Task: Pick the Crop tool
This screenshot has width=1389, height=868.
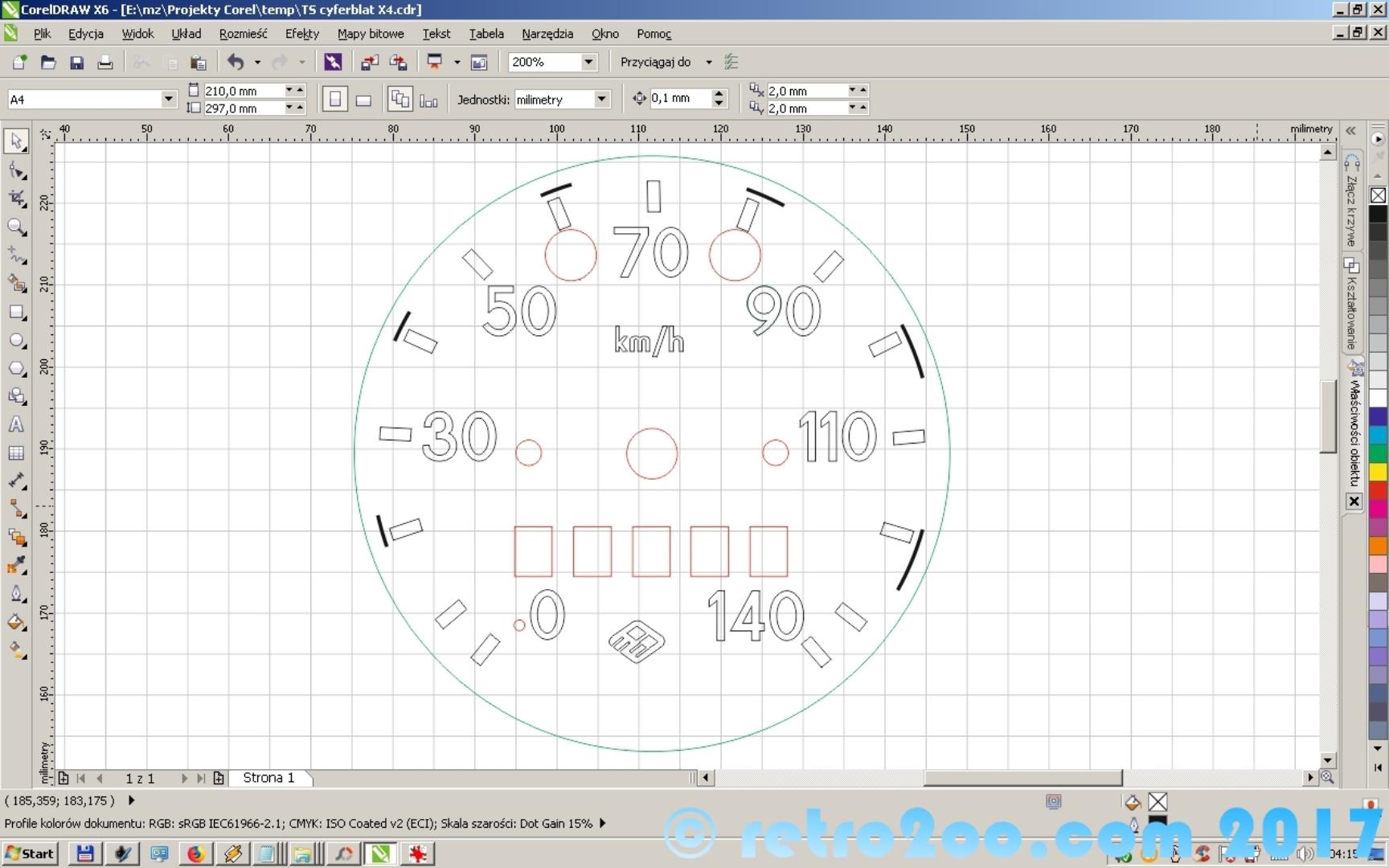Action: [16, 199]
